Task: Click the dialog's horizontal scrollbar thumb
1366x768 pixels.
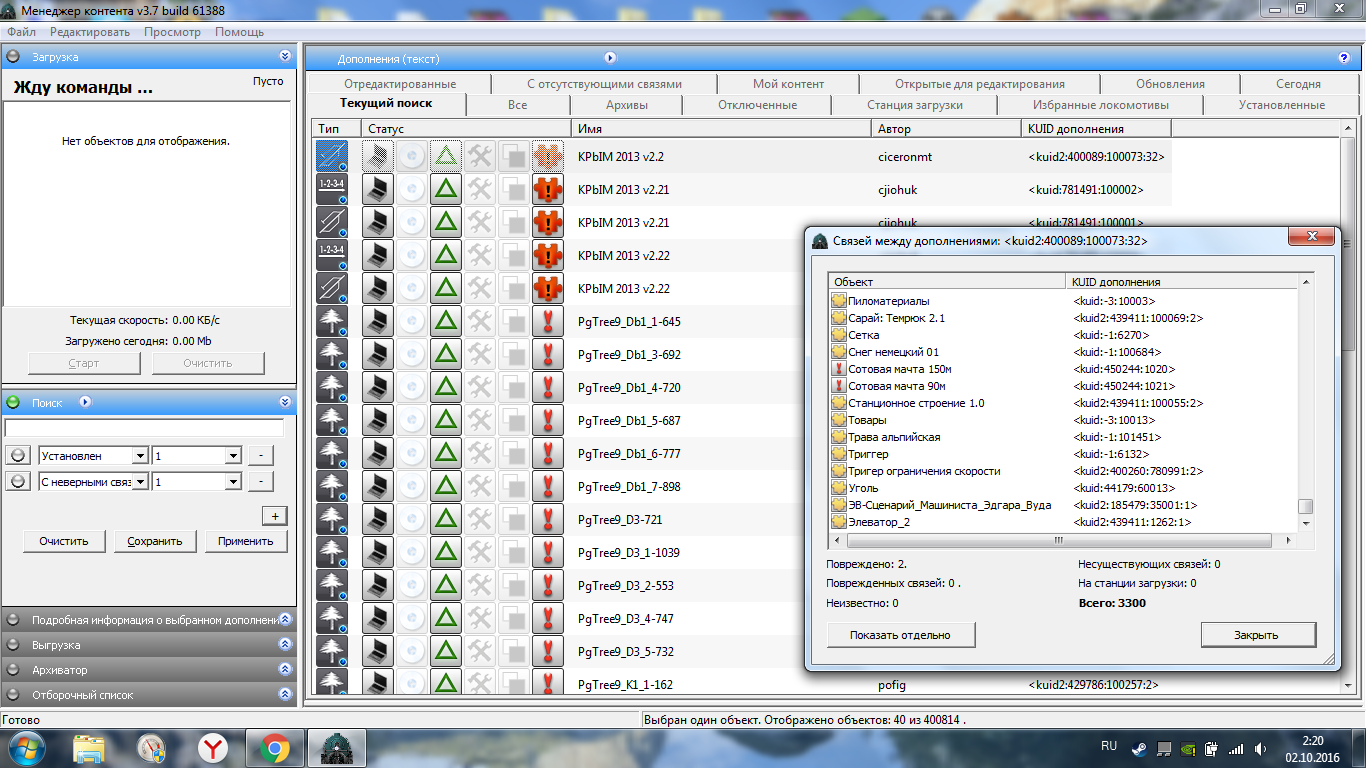Action: (1059, 540)
